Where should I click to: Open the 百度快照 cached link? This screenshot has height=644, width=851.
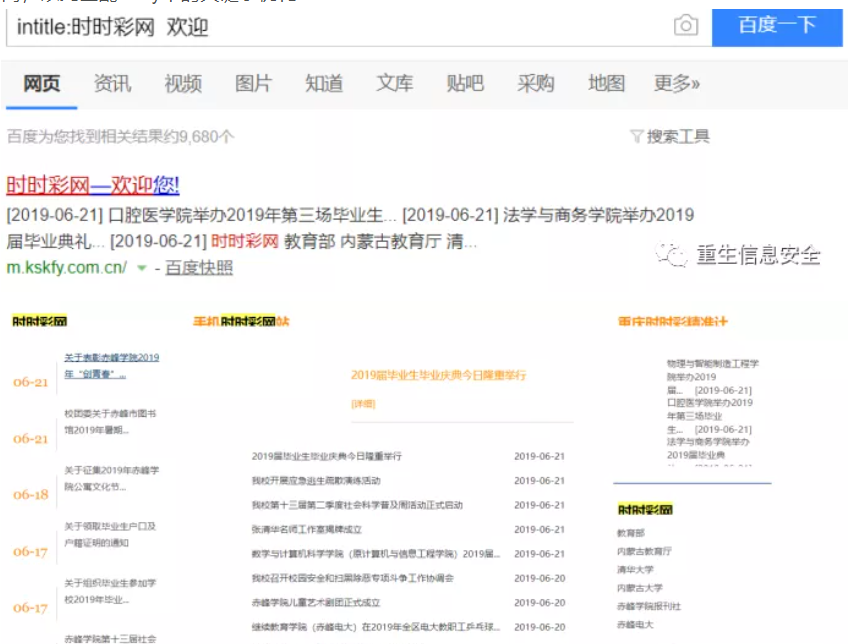[199, 267]
